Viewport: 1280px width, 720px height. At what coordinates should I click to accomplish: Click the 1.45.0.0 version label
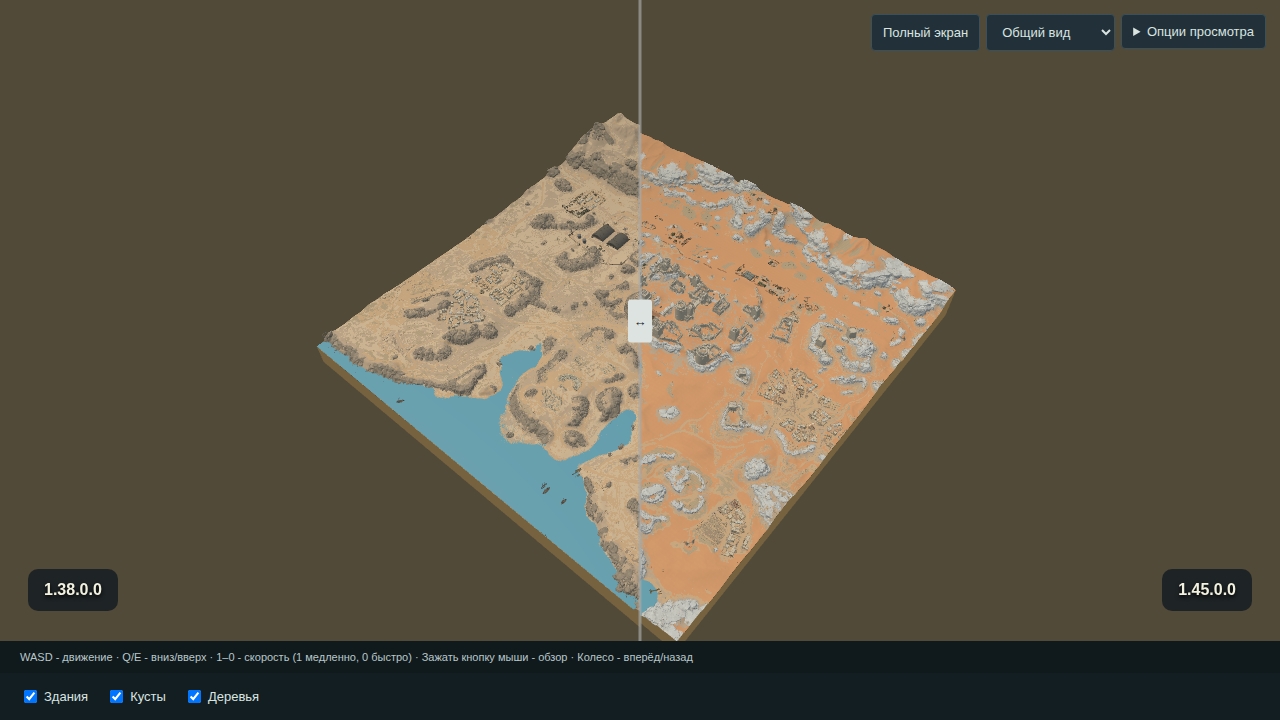1207,590
